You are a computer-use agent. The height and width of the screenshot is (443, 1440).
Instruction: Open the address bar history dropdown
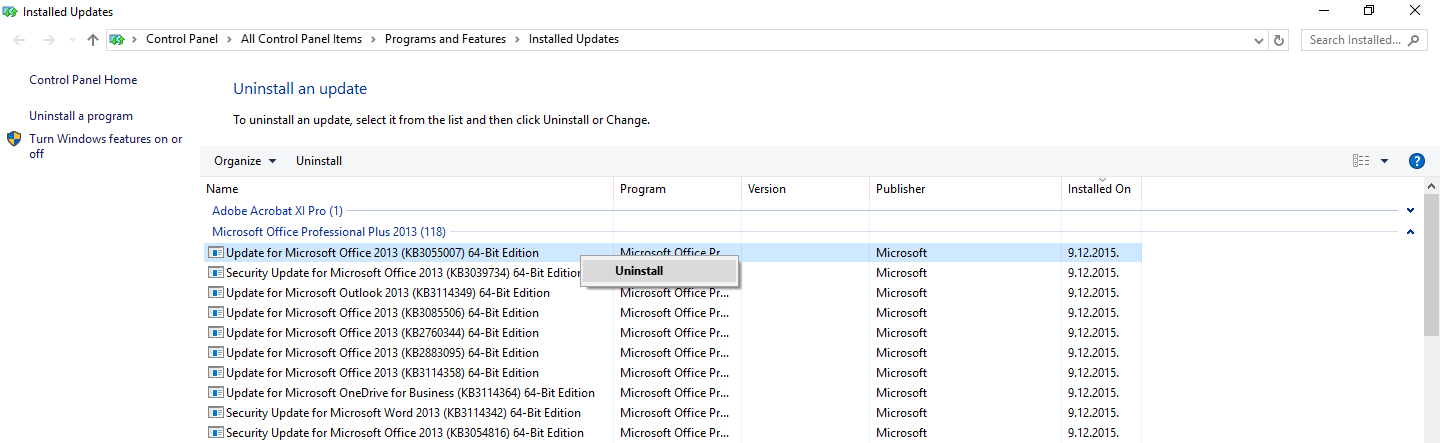(x=1259, y=40)
